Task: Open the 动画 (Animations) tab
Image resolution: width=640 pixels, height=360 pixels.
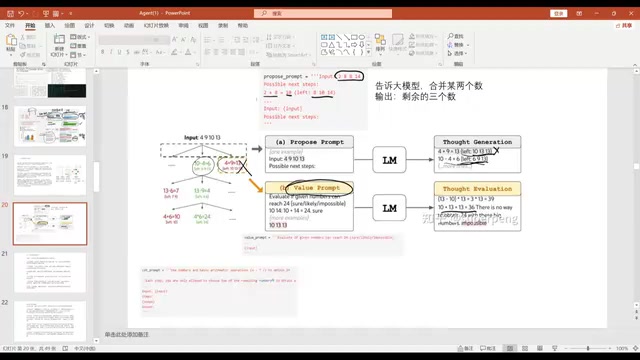Action: pos(129,25)
